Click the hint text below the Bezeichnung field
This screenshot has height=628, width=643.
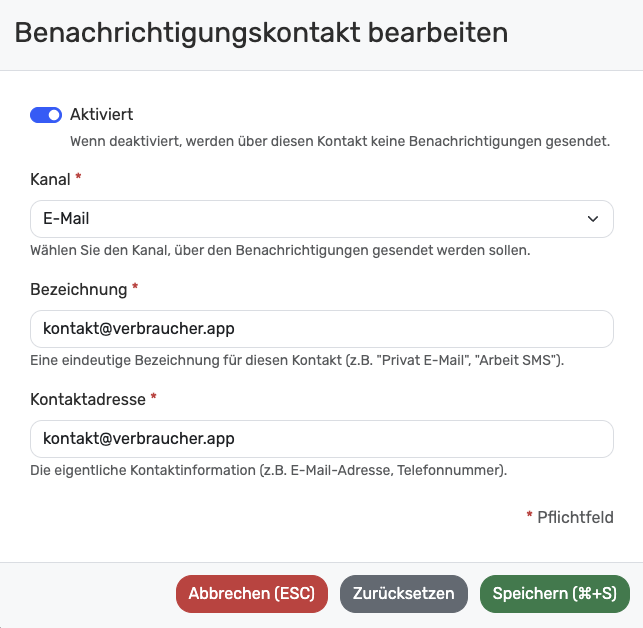pyautogui.click(x=297, y=360)
